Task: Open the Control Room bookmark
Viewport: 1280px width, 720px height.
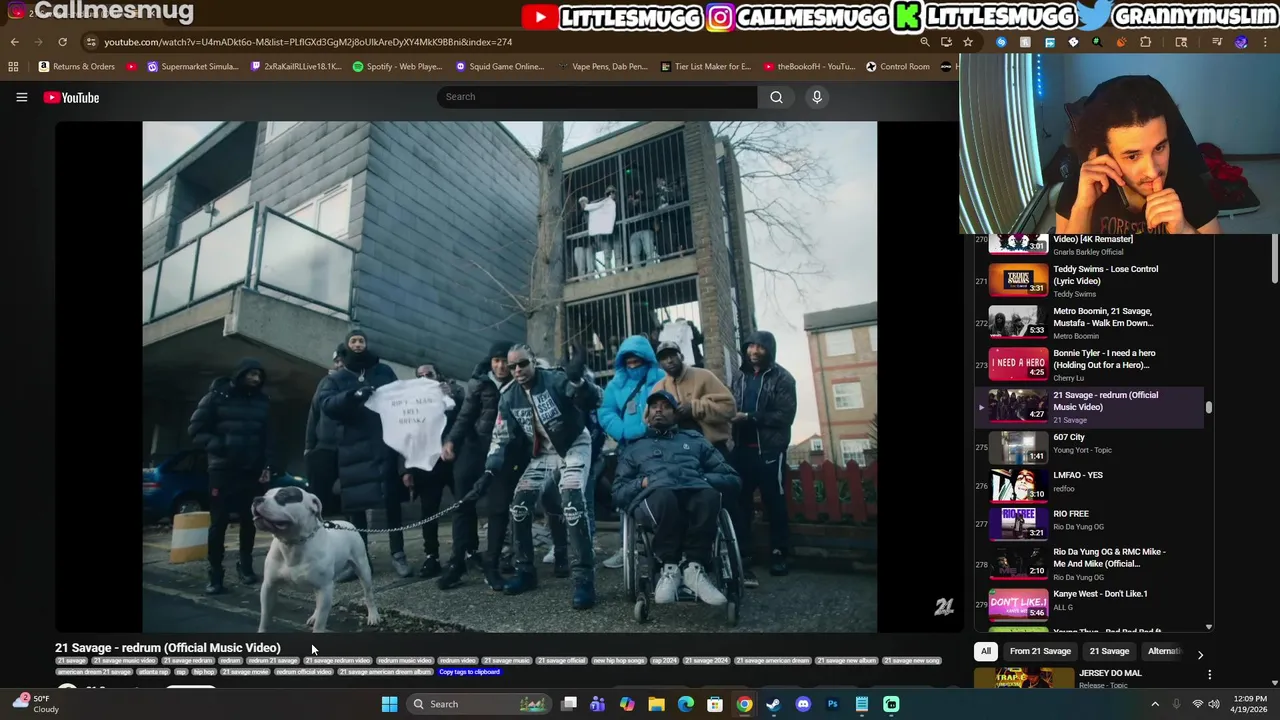Action: click(x=898, y=67)
